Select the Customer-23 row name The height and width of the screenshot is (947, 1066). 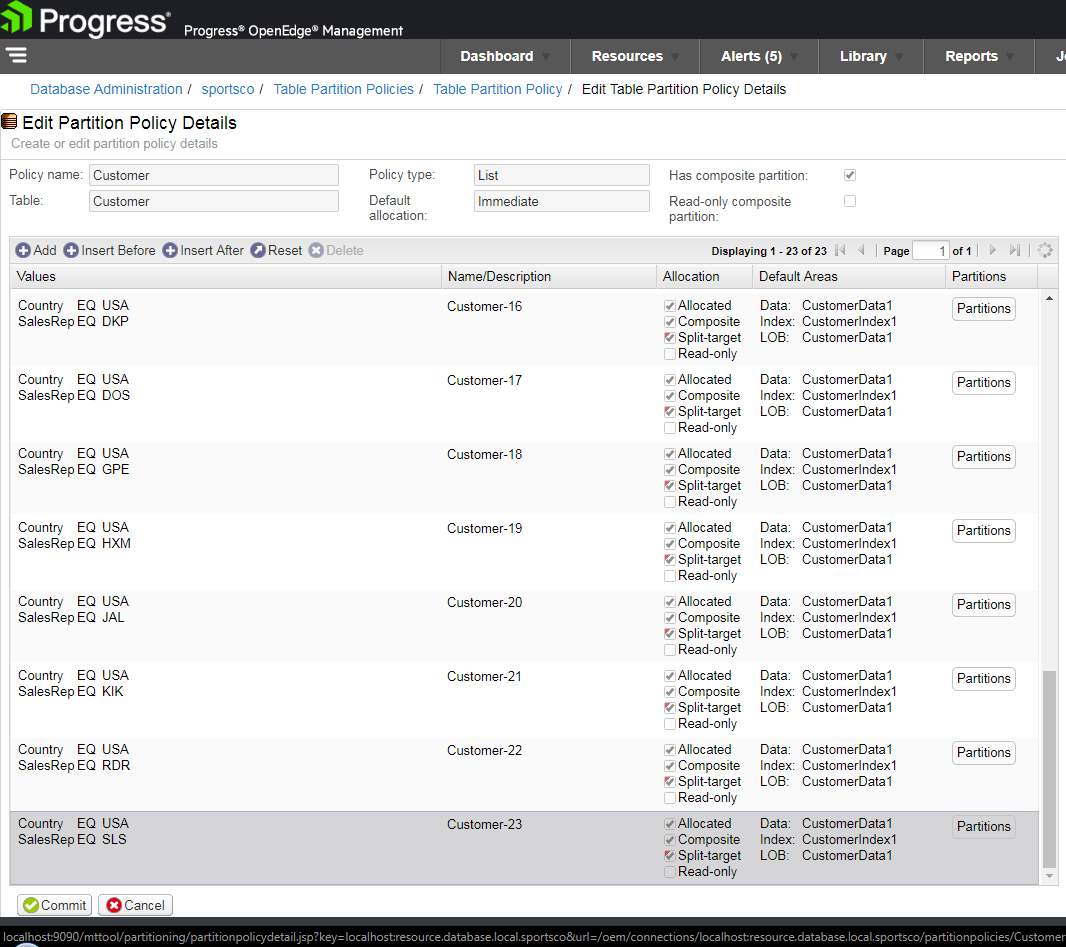pyautogui.click(x=485, y=825)
